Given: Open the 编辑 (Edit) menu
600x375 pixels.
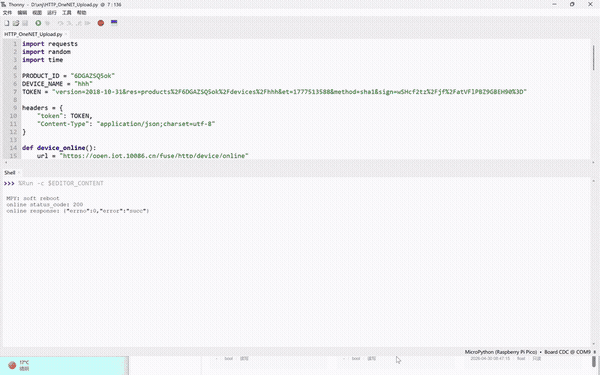Looking at the screenshot, I should (x=22, y=13).
